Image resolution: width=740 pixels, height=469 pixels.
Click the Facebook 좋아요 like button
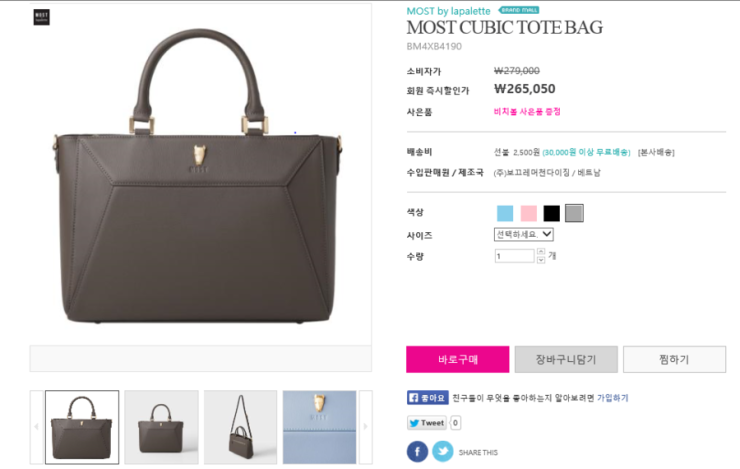pos(428,398)
